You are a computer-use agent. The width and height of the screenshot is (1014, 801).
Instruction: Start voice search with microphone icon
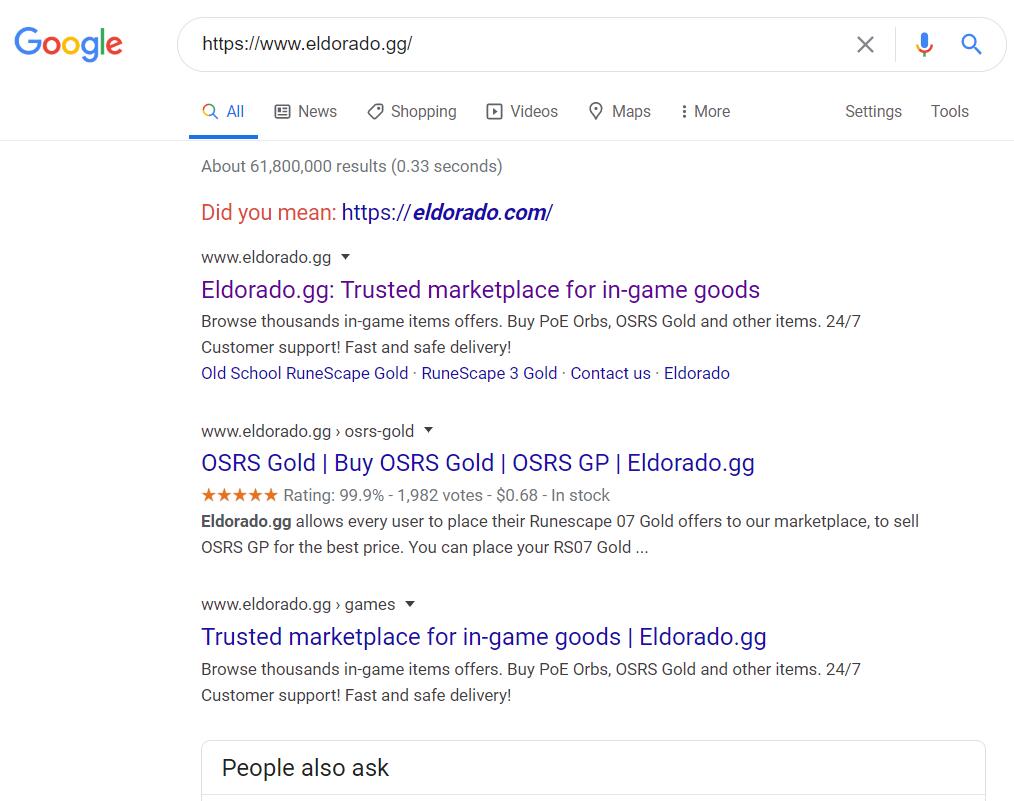coord(924,45)
